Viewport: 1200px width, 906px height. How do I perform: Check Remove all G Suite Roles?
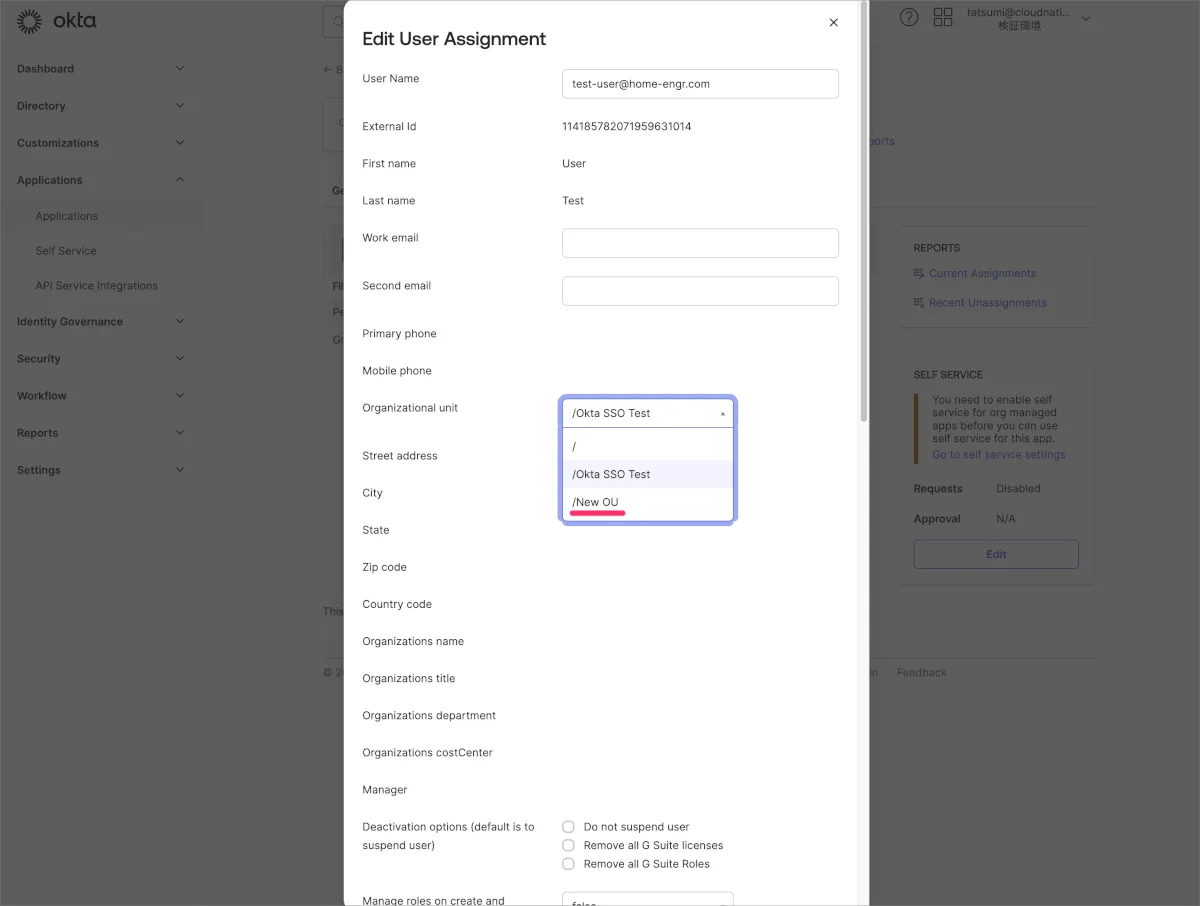(x=568, y=864)
